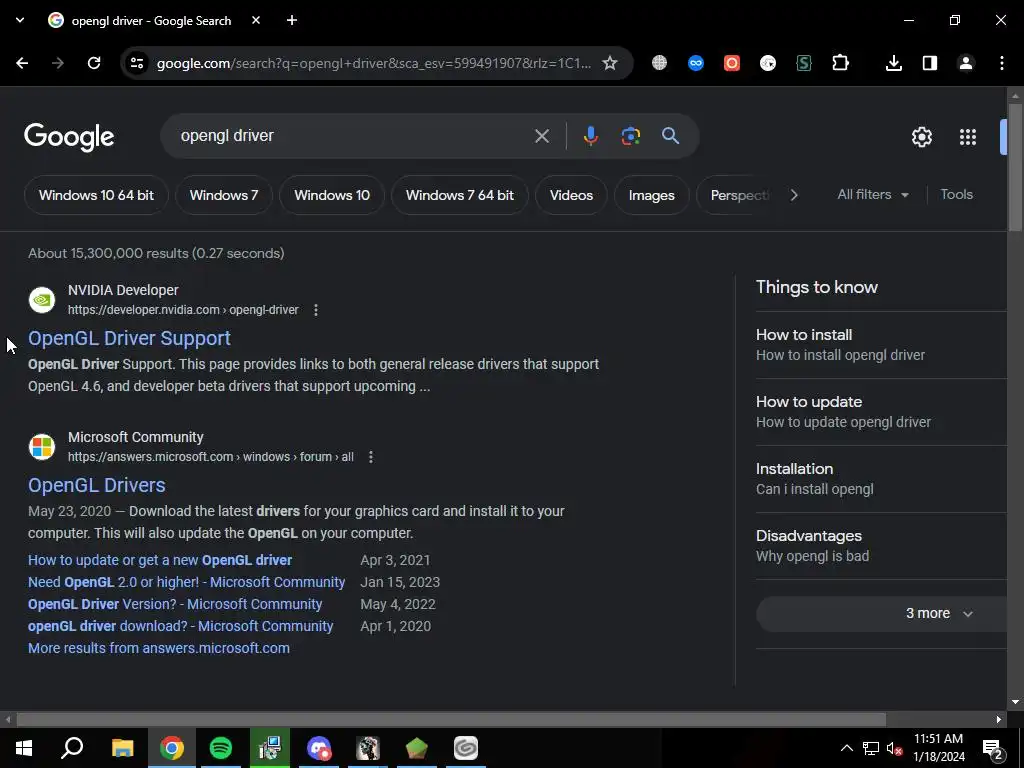
Task: Open Google apps grid
Action: pyautogui.click(x=968, y=136)
